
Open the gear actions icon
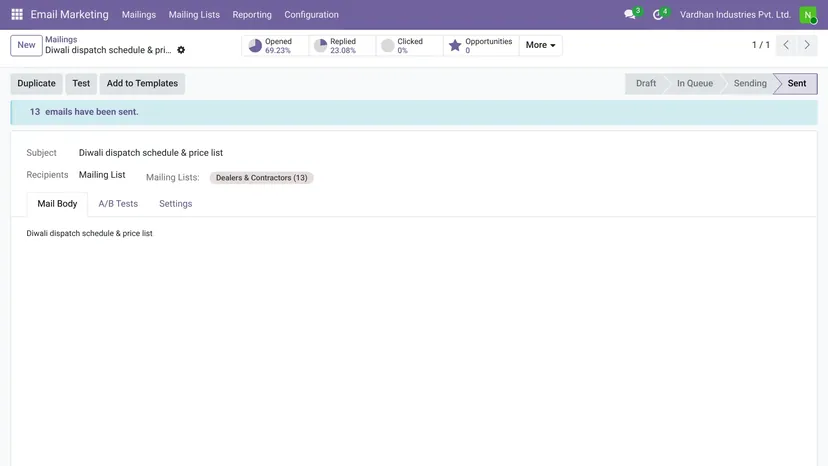coord(181,50)
